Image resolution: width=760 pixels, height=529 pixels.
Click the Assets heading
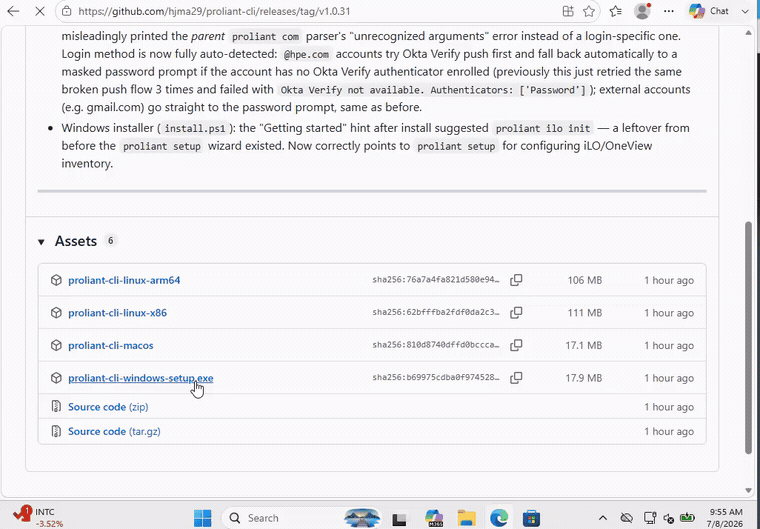tap(76, 241)
